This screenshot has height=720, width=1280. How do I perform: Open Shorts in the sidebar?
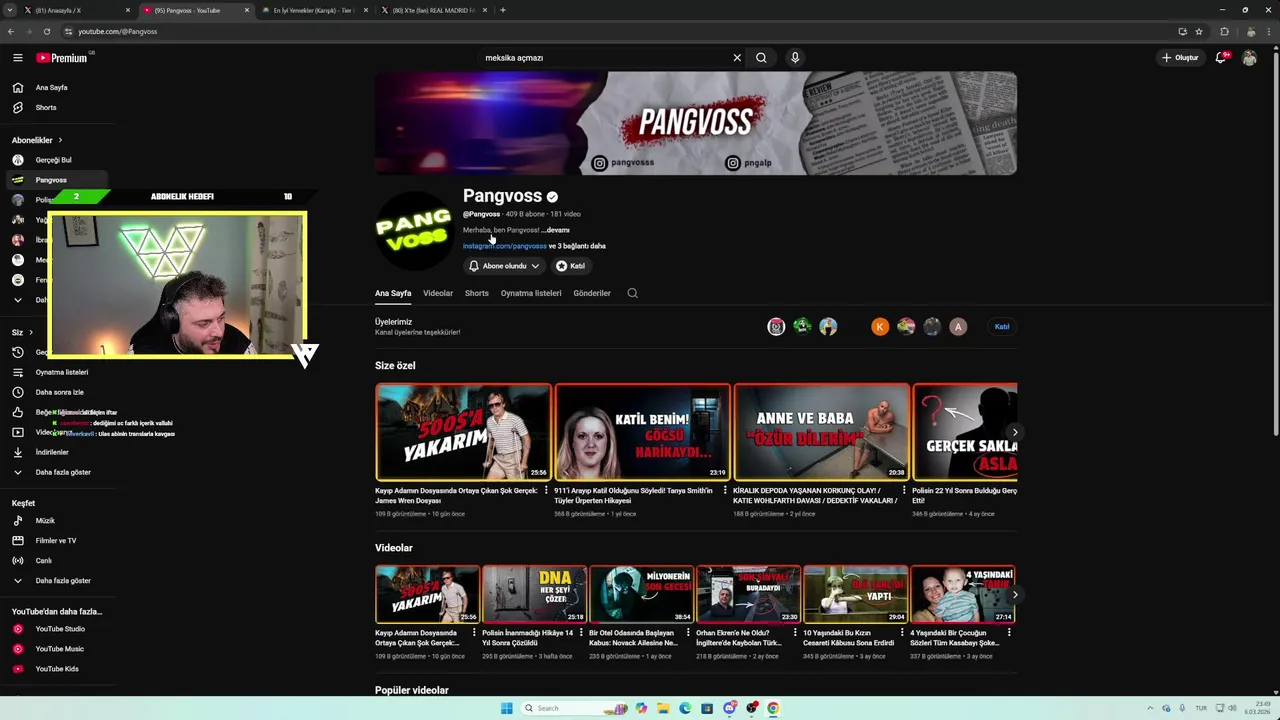(46, 108)
